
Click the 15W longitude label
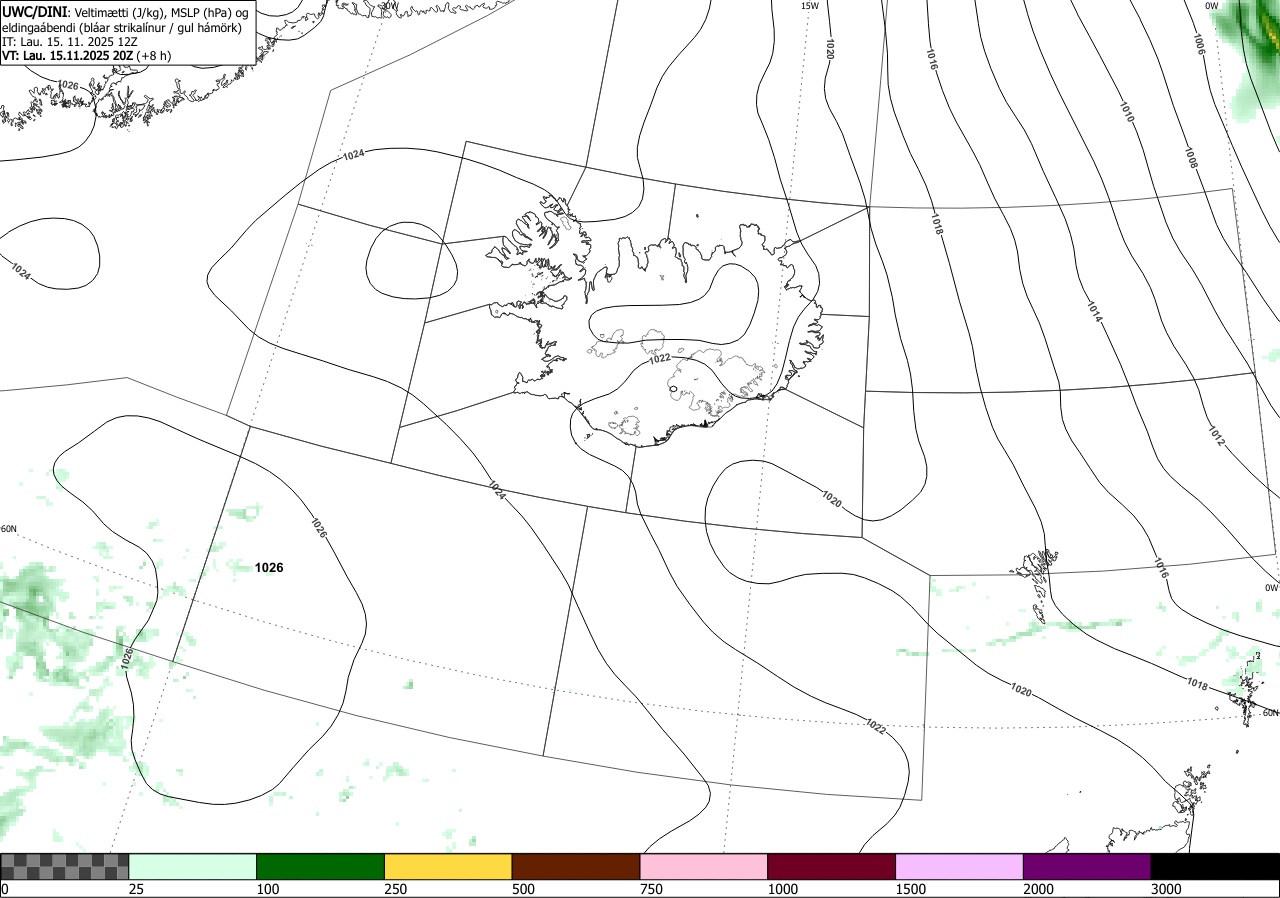(810, 5)
